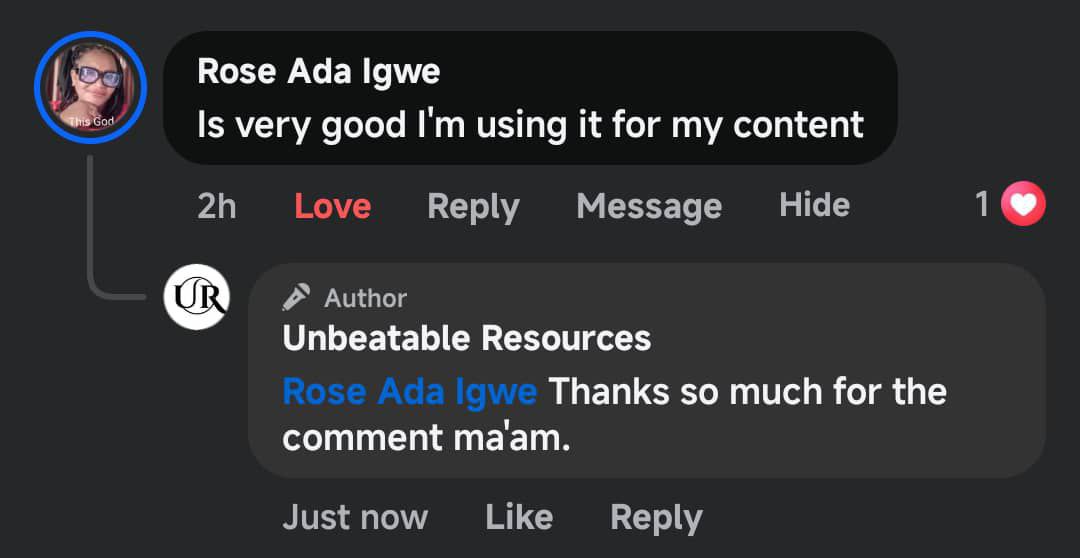Click the Unbeatable Resources UR logo avatar
This screenshot has width=1080, height=558.
pyautogui.click(x=196, y=297)
